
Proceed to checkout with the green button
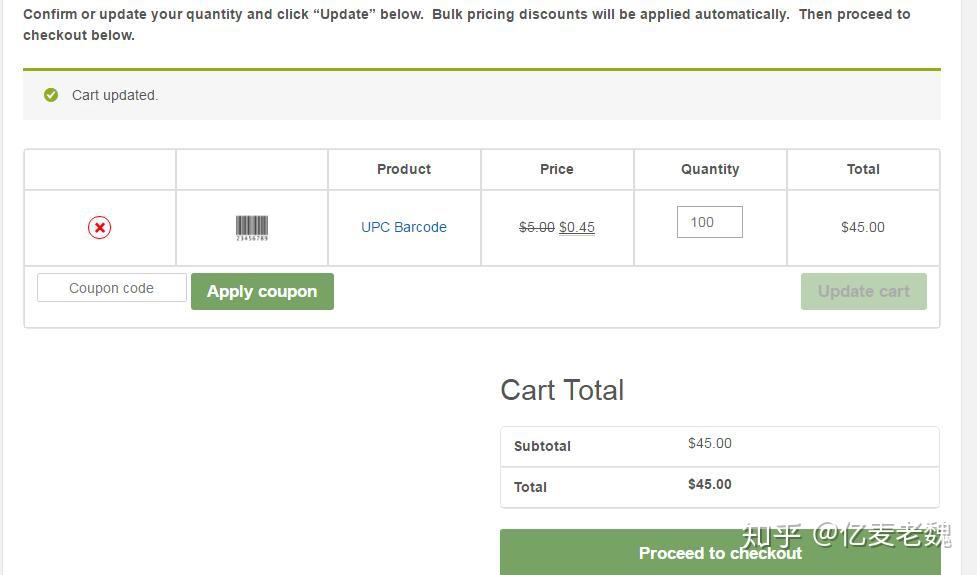(720, 552)
